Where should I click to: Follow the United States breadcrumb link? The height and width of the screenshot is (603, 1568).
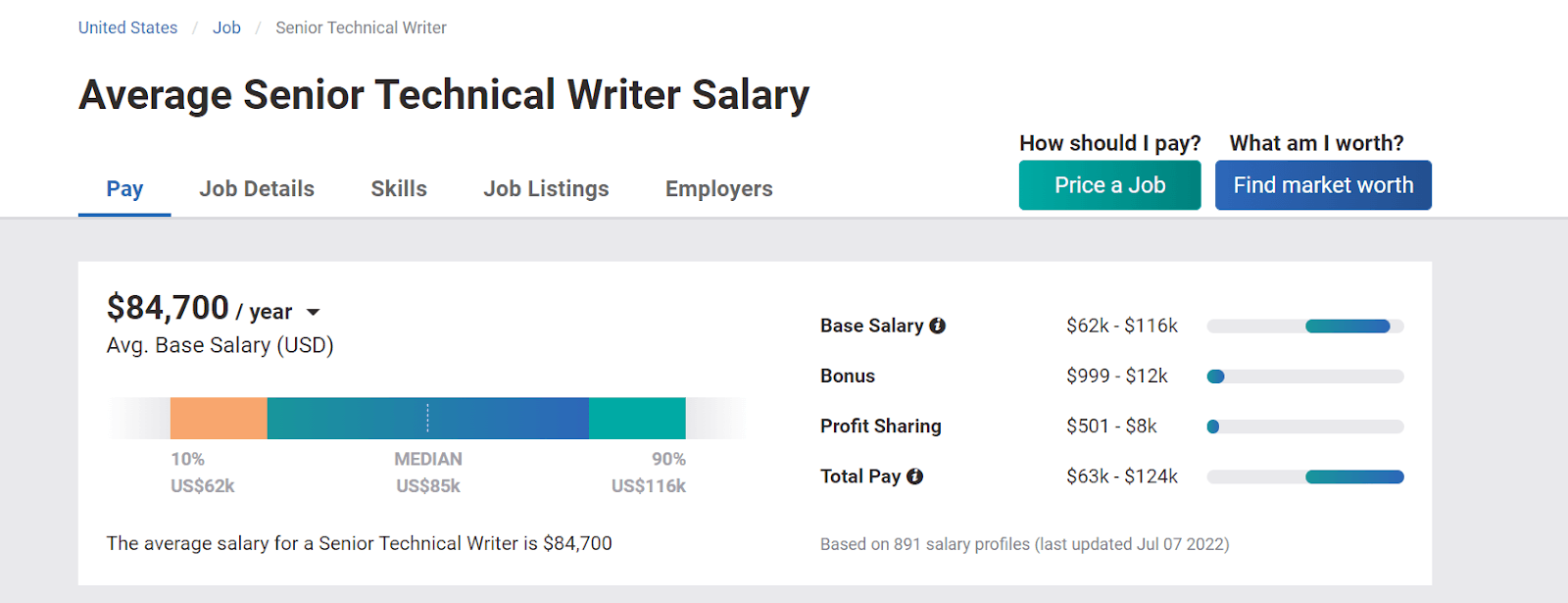[128, 27]
